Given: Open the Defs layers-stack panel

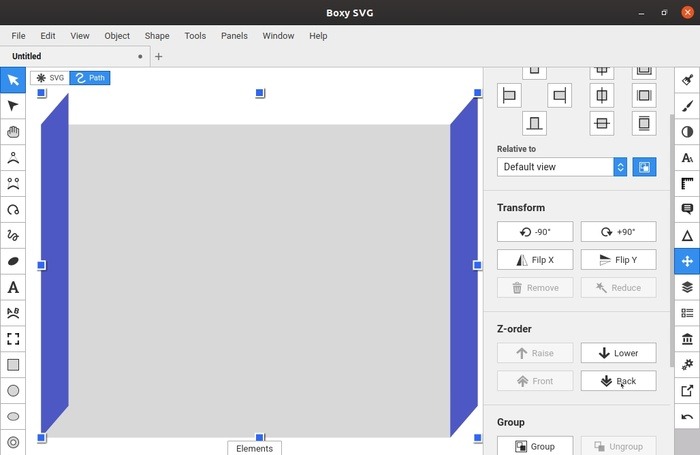Looking at the screenshot, I should (687, 287).
